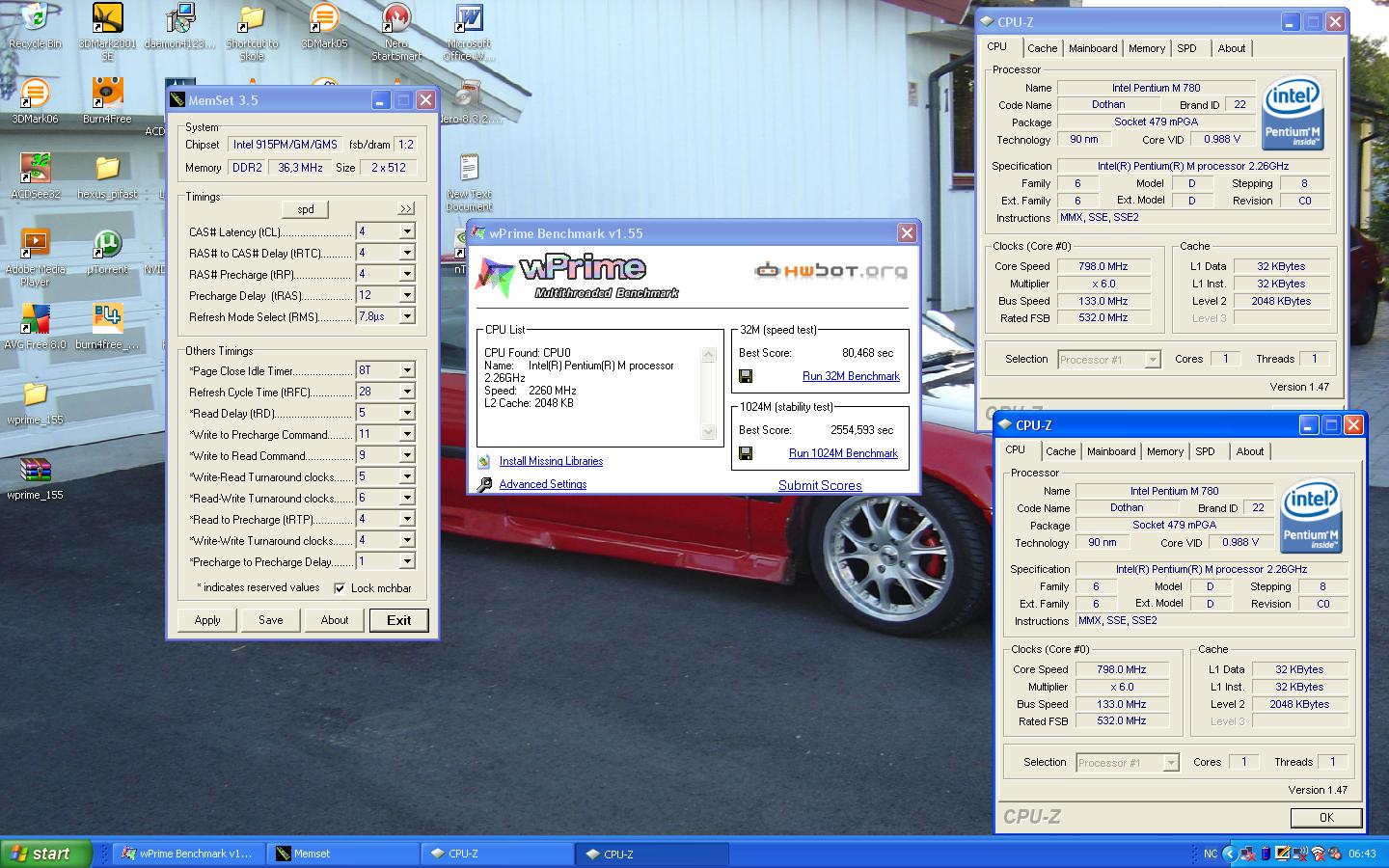The height and width of the screenshot is (868, 1389).
Task: Click About button in MemSet
Action: (x=335, y=620)
